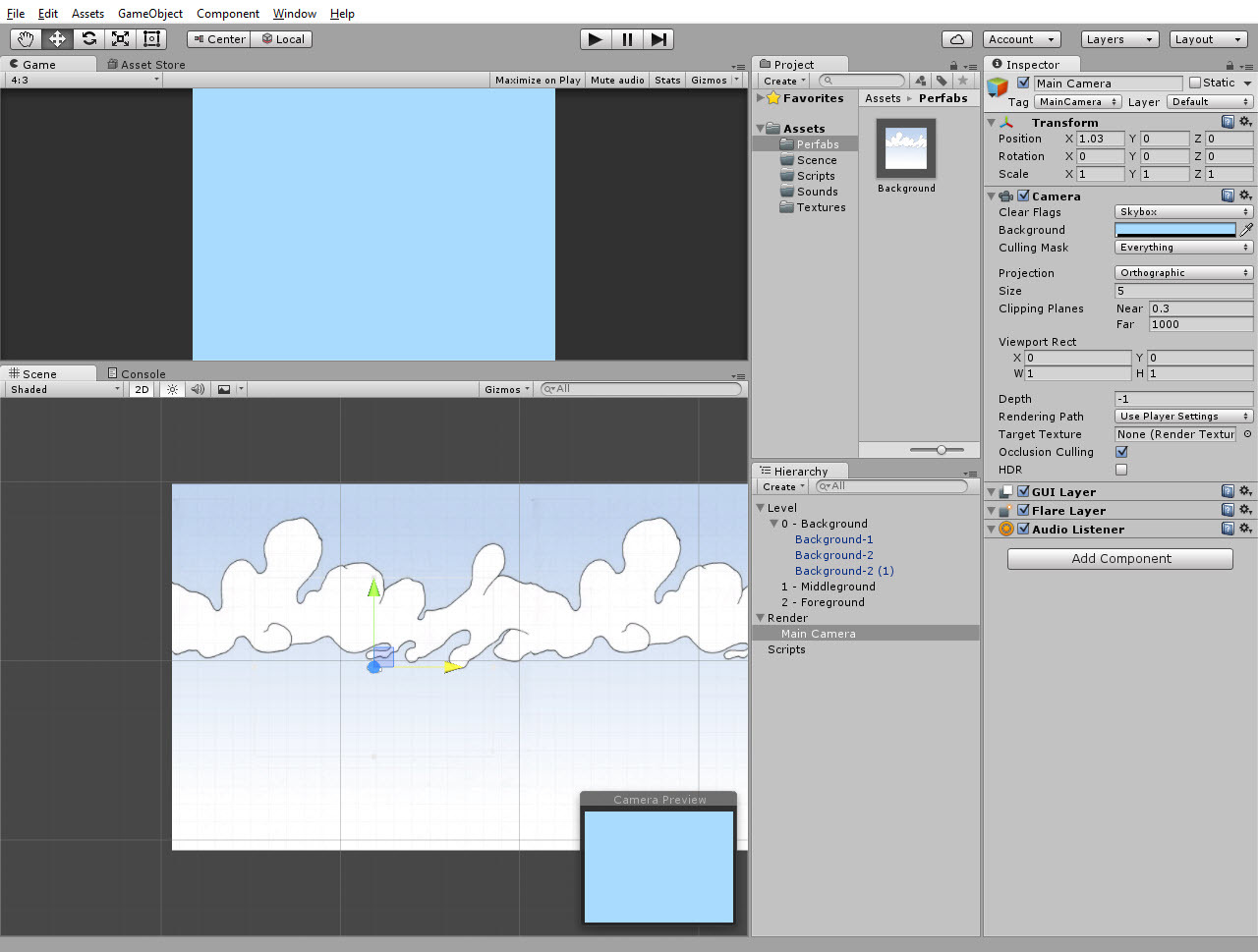Click the Add Component button
The width and height of the screenshot is (1258, 952).
[x=1120, y=559]
